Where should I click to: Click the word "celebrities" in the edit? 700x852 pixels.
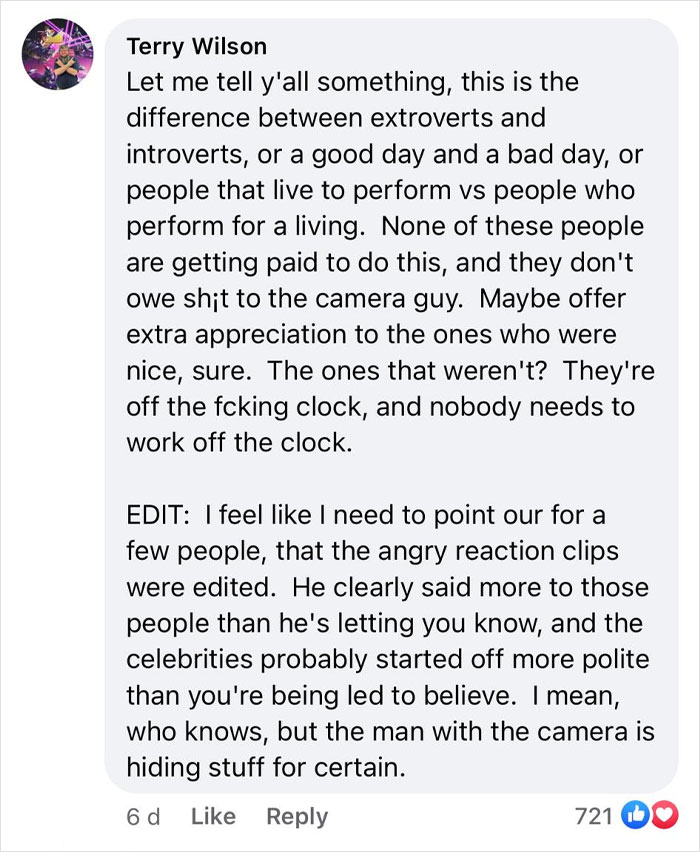click(x=189, y=659)
